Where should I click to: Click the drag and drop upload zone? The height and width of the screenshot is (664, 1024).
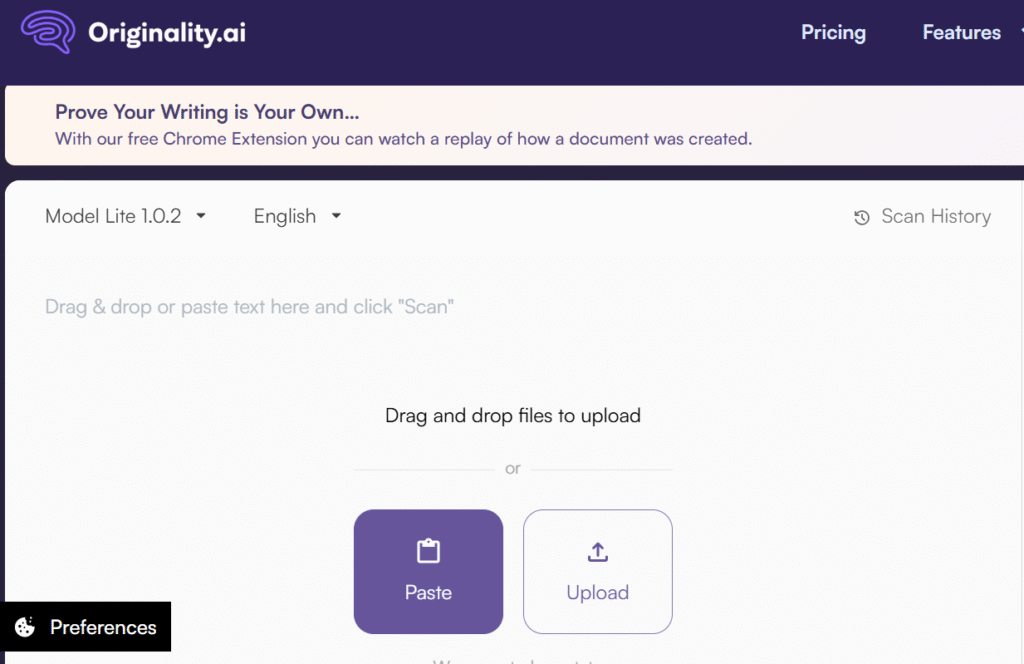(x=512, y=415)
